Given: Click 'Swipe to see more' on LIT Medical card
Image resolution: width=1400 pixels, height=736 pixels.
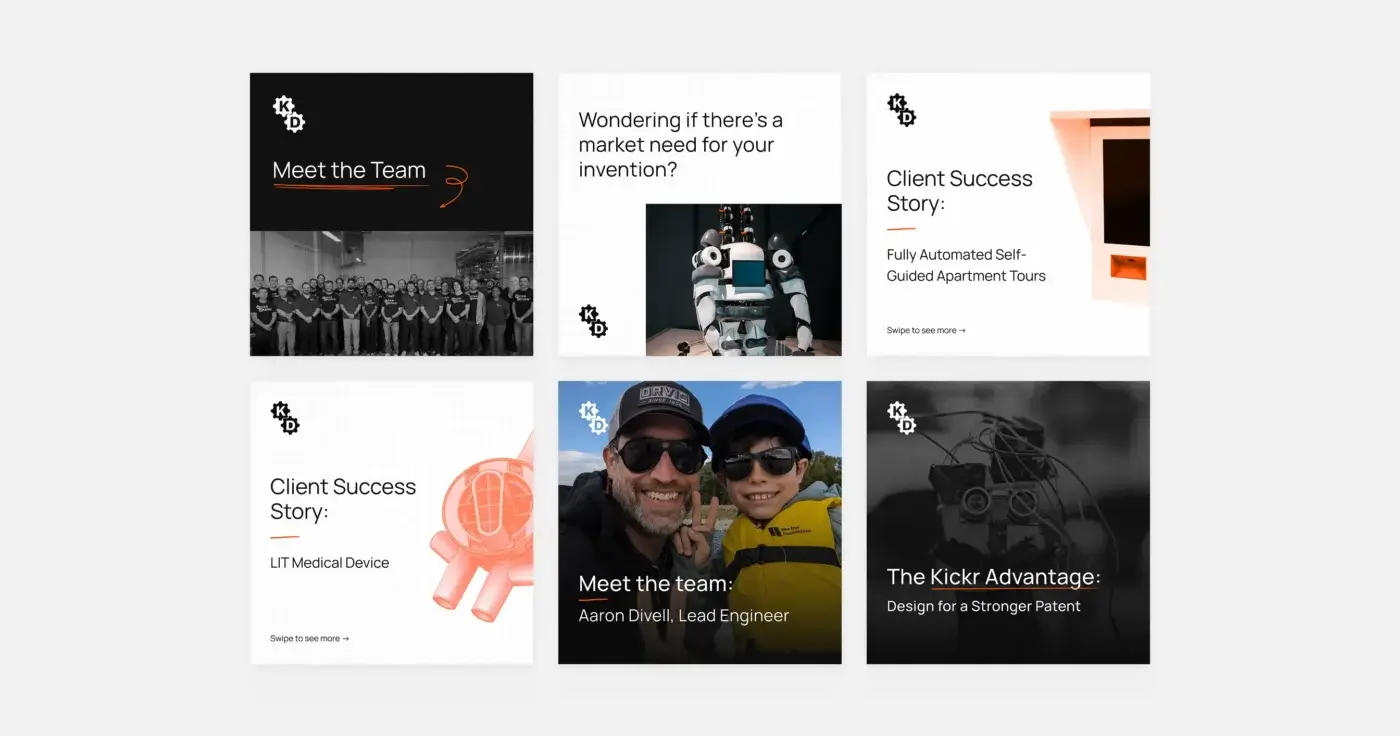Looking at the screenshot, I should [x=309, y=638].
